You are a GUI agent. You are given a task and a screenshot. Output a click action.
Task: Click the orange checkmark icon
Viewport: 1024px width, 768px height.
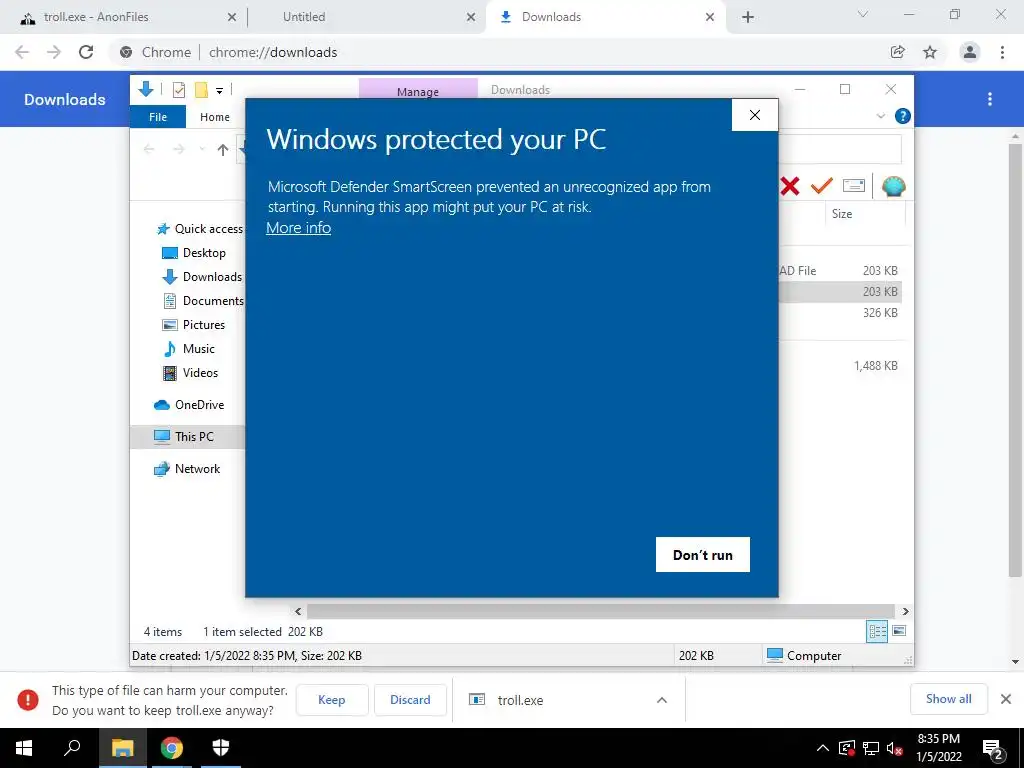coord(822,186)
